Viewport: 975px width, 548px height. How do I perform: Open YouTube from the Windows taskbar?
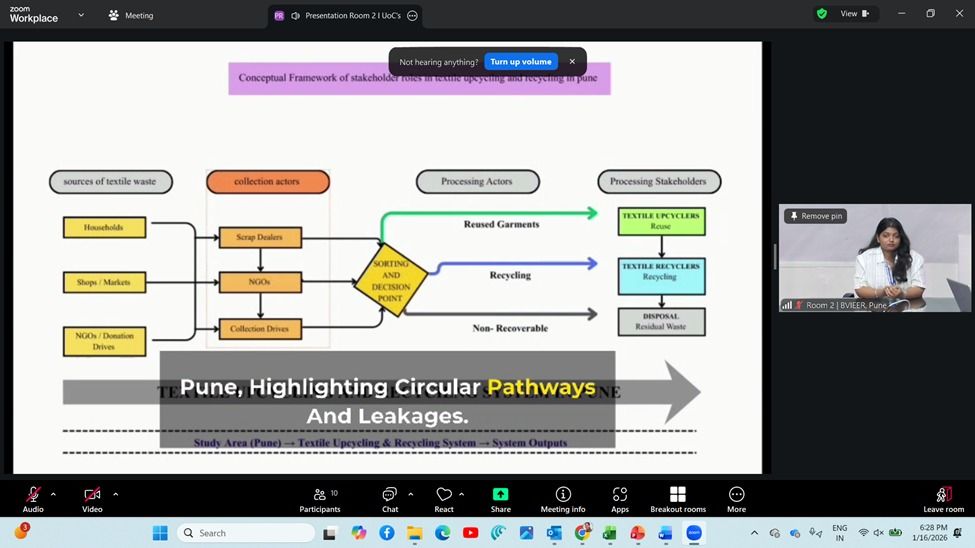(470, 533)
